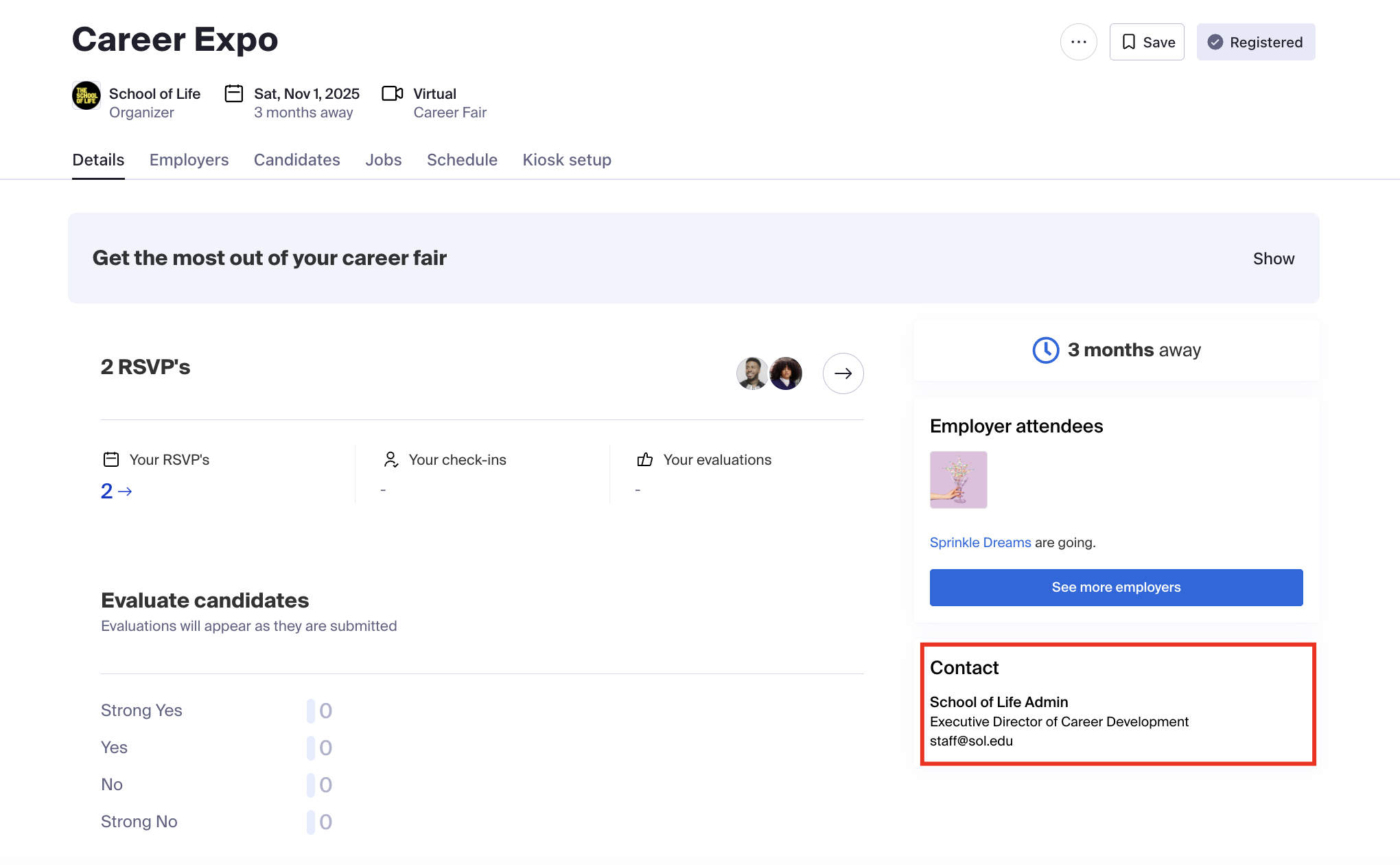Screen dimensions: 1400x865
Task: Switch to the Employers tab
Action: point(189,160)
